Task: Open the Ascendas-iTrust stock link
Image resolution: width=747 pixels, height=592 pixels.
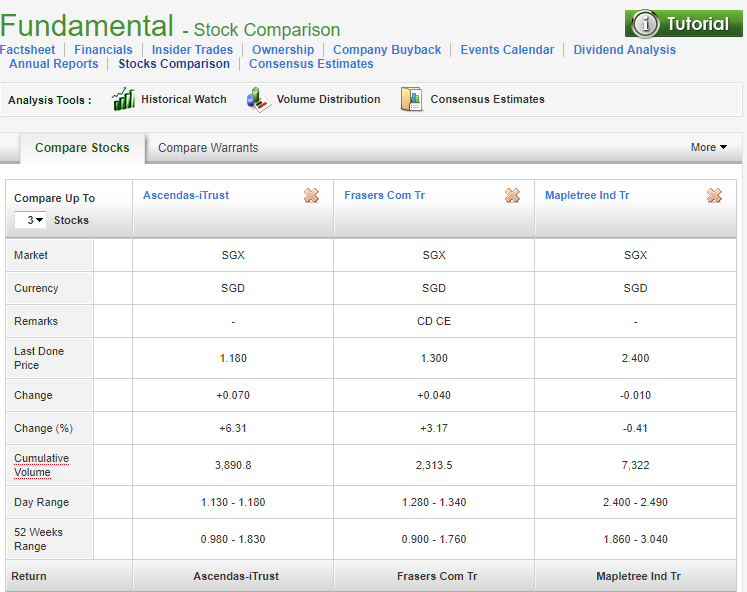Action: pos(186,195)
